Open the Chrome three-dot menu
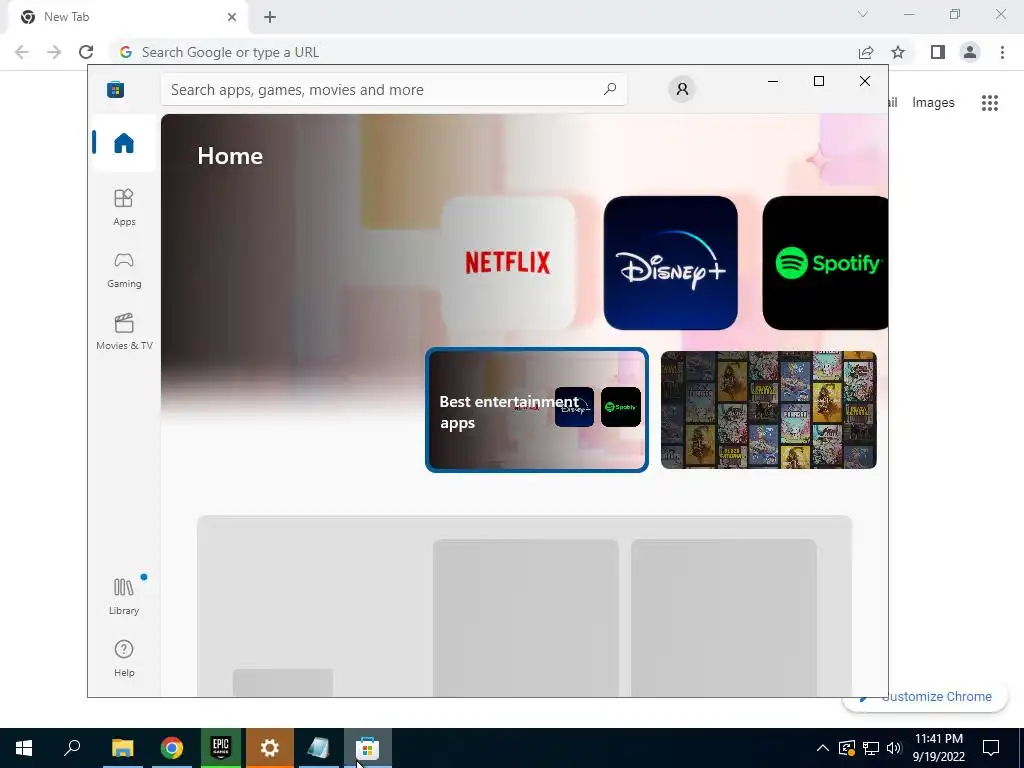 [x=1002, y=52]
